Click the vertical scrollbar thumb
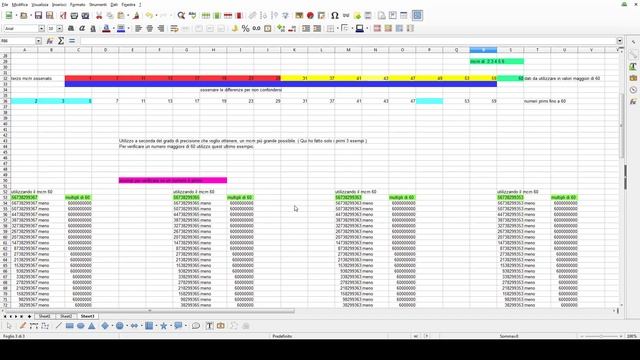 tap(621, 126)
